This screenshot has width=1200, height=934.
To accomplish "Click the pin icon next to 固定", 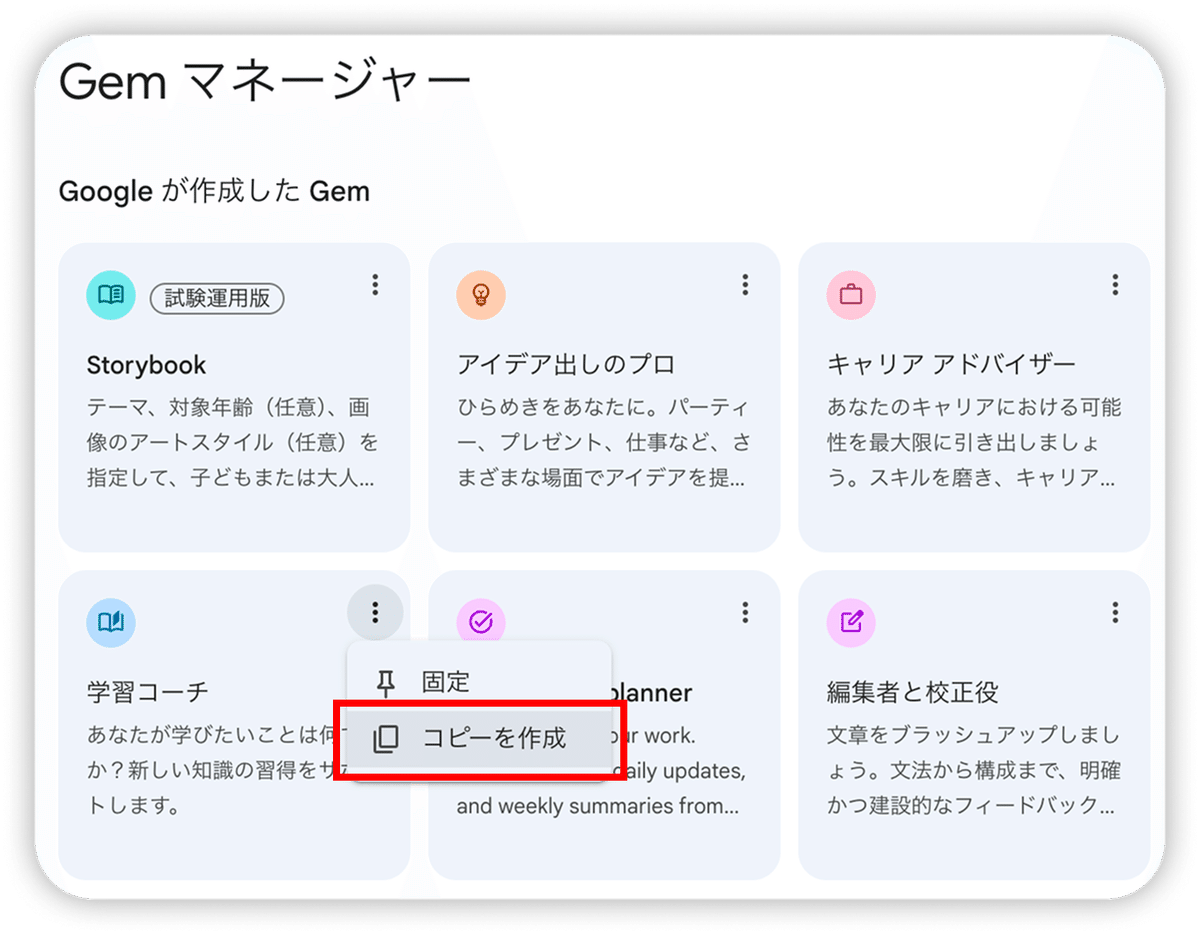I will (385, 683).
